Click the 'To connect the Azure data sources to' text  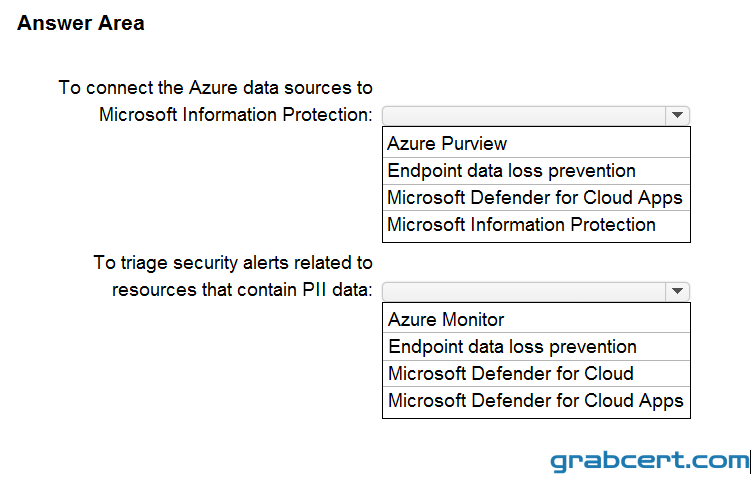[216, 88]
